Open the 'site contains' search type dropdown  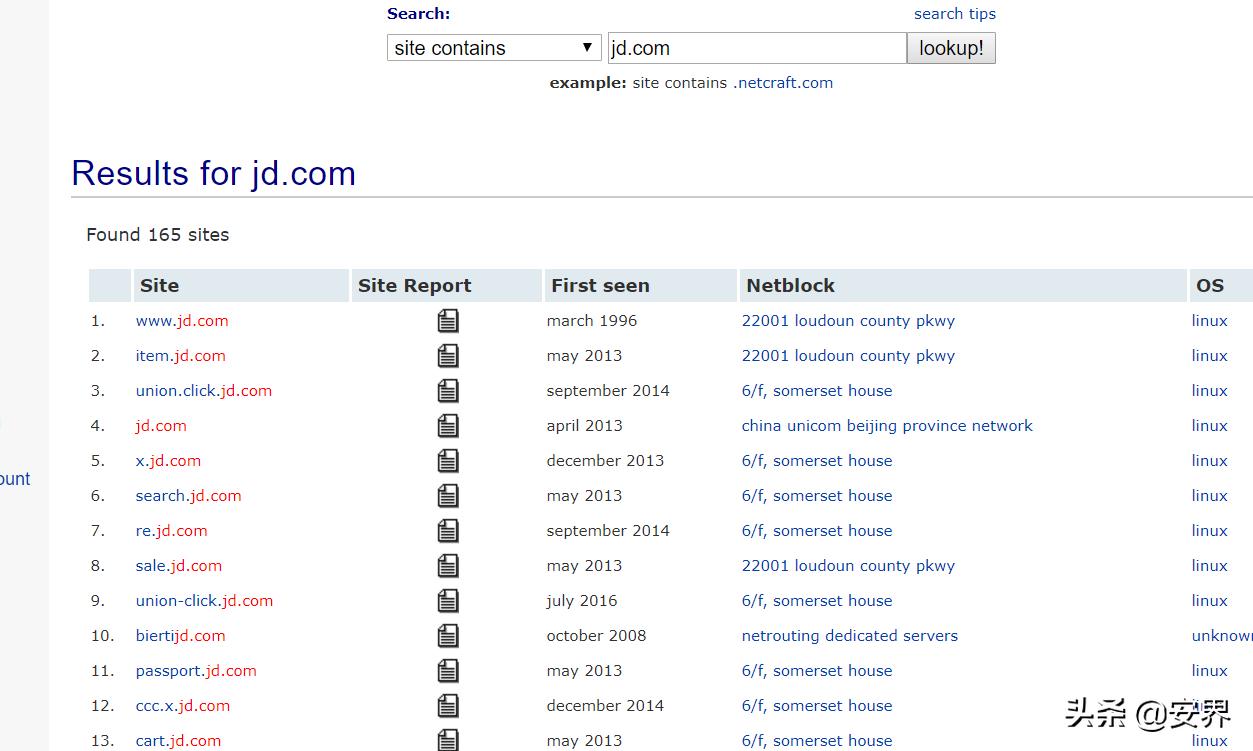(x=494, y=48)
